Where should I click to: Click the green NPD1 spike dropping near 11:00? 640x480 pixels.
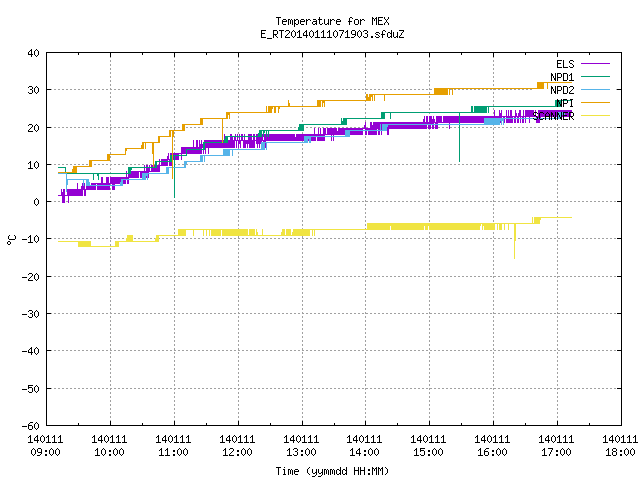174,176
